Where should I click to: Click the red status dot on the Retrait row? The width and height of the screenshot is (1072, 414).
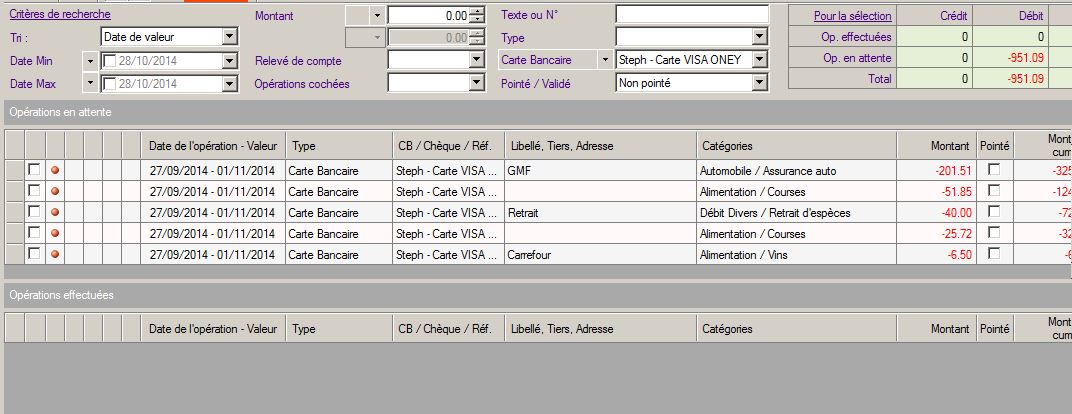click(55, 212)
